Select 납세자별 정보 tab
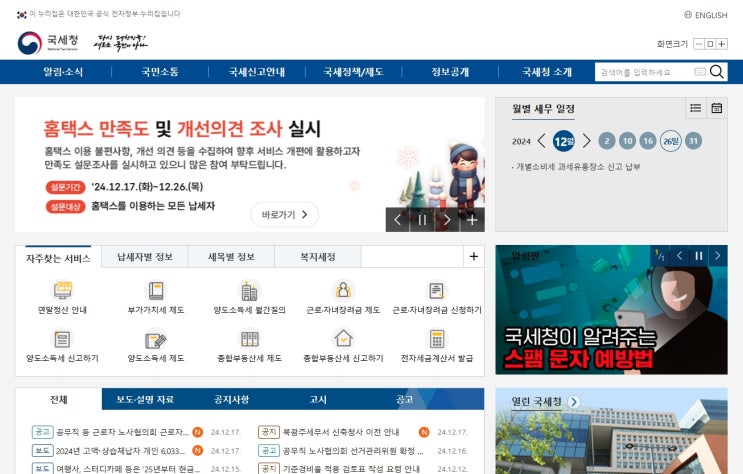Screen dimensions: 743x474 coord(145,256)
